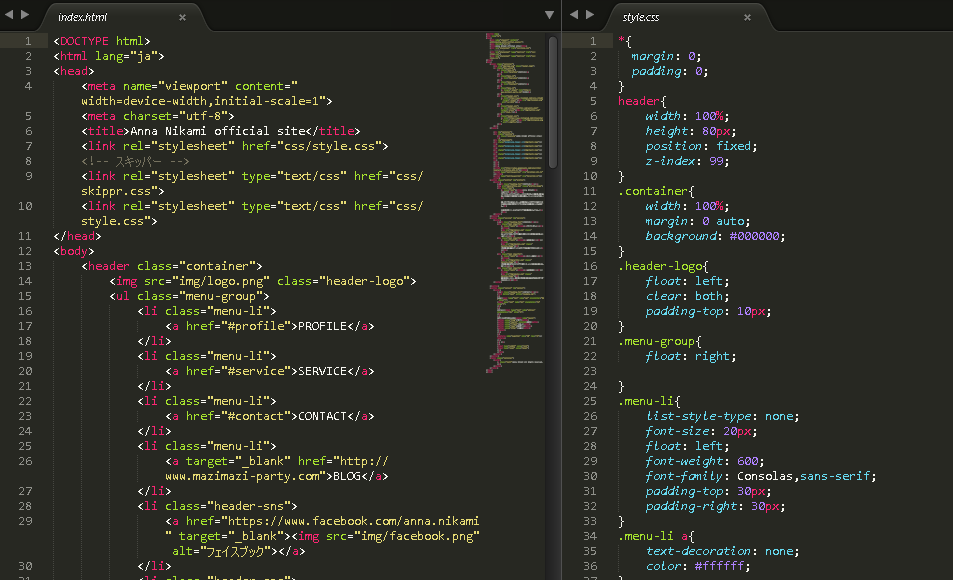953x580 pixels.
Task: Click the DOCTYPE html line
Action: [101, 41]
